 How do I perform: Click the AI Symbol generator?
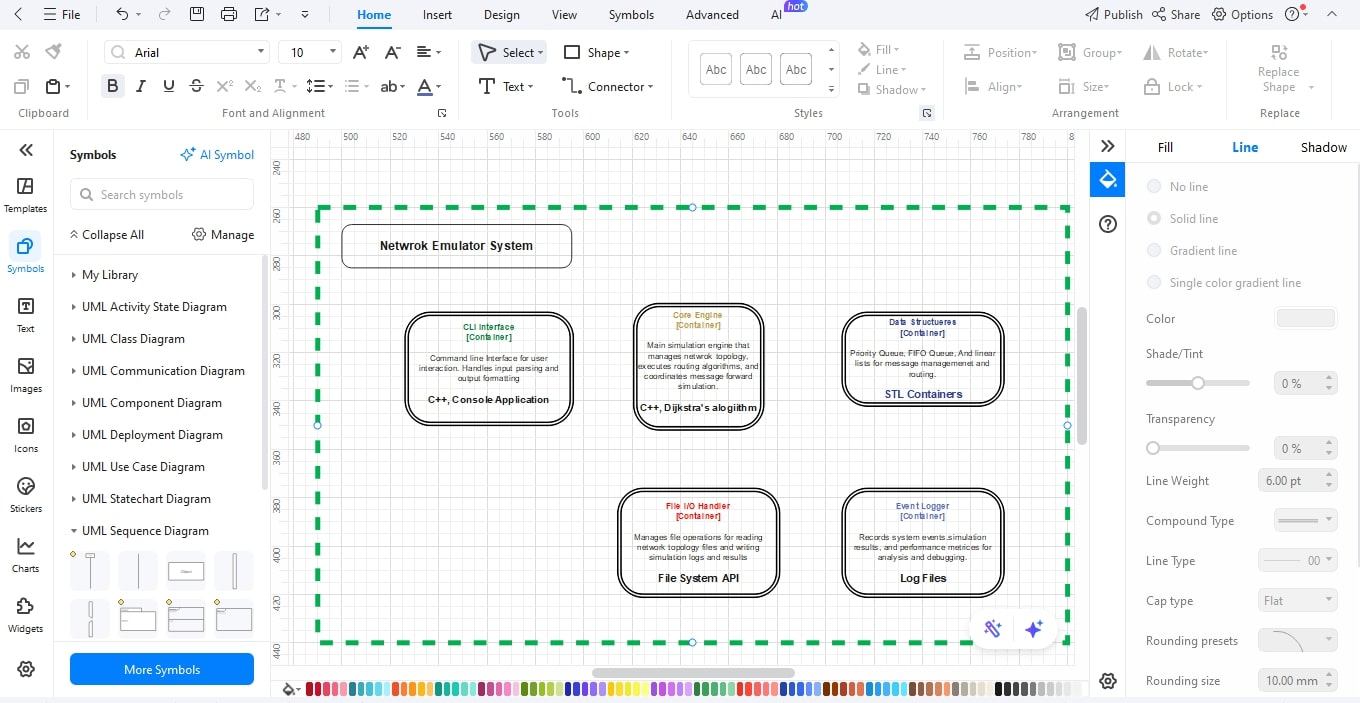(x=217, y=154)
